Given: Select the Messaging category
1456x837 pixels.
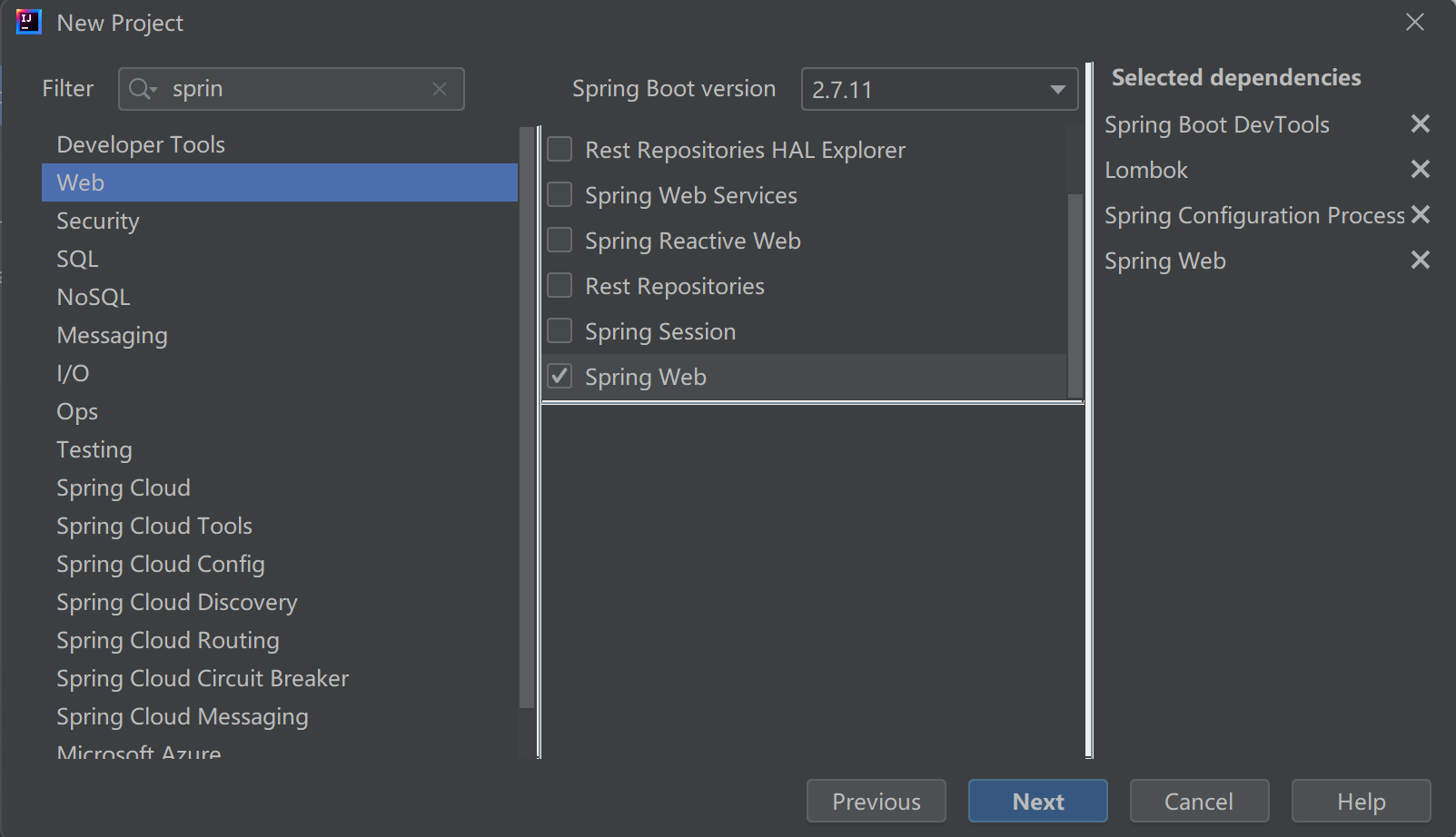Looking at the screenshot, I should point(280,335).
